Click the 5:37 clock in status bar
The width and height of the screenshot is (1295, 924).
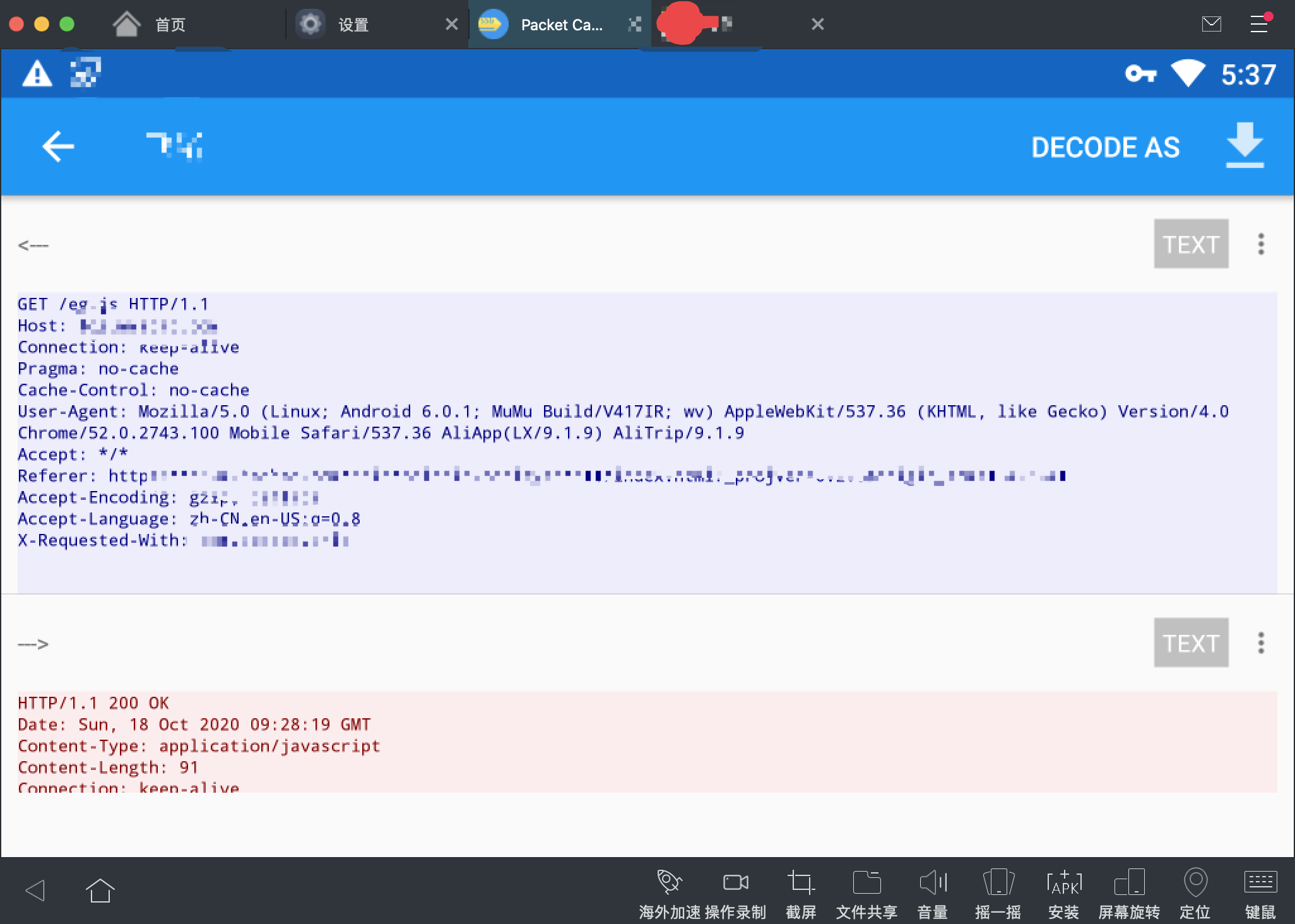pyautogui.click(x=1248, y=74)
